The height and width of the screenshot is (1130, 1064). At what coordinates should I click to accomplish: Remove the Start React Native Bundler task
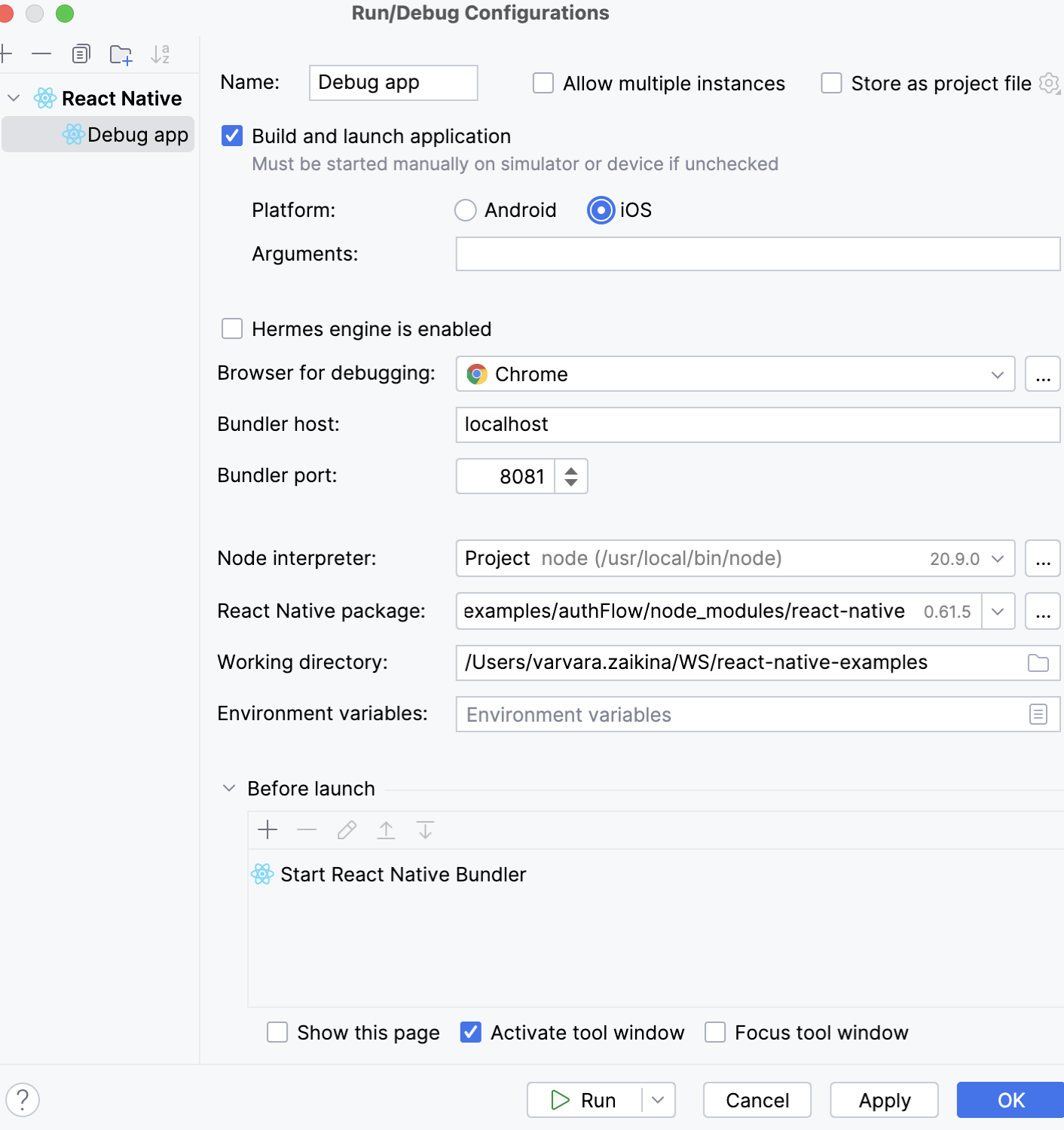click(x=307, y=829)
